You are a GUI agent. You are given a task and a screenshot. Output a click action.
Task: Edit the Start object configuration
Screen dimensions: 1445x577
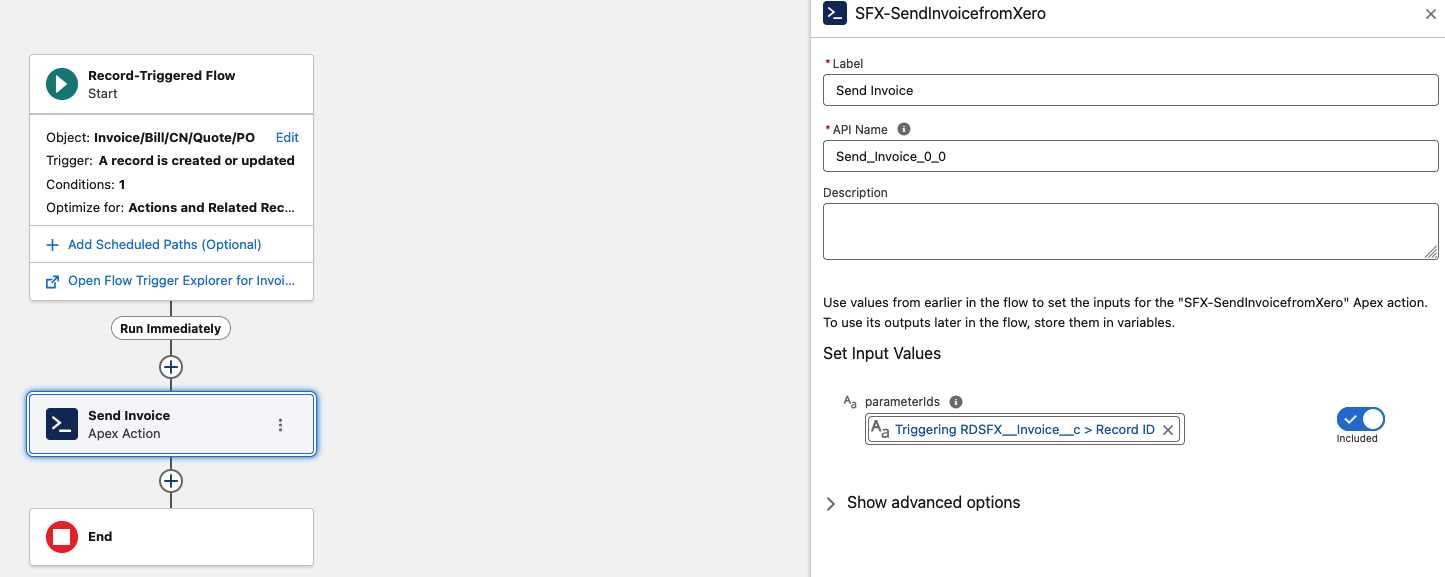(287, 138)
